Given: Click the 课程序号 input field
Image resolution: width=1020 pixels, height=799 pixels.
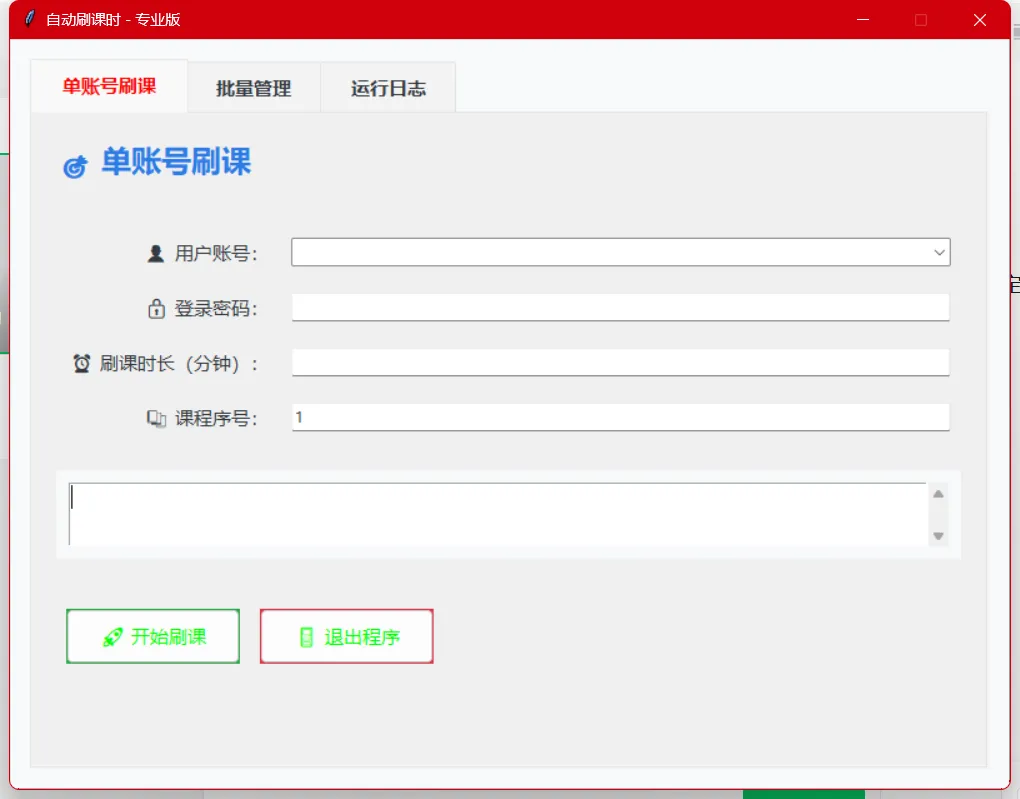Looking at the screenshot, I should (621, 417).
